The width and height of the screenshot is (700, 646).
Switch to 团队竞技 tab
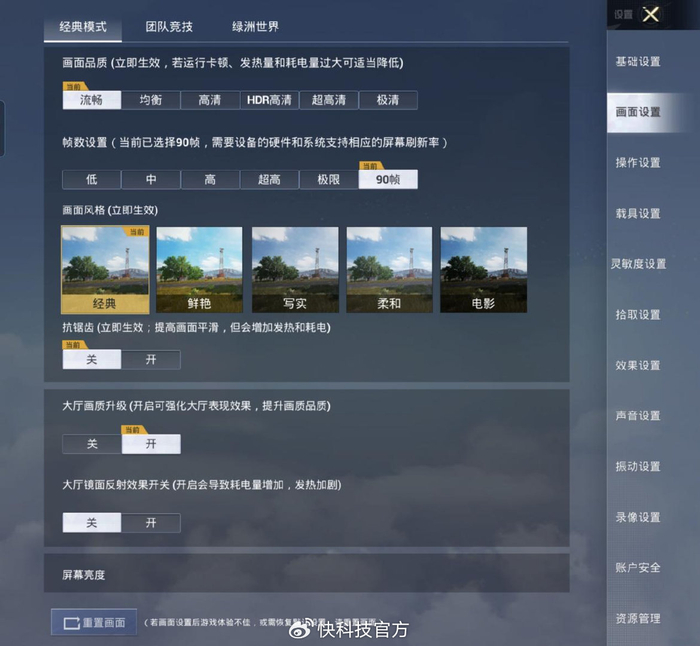tap(169, 27)
